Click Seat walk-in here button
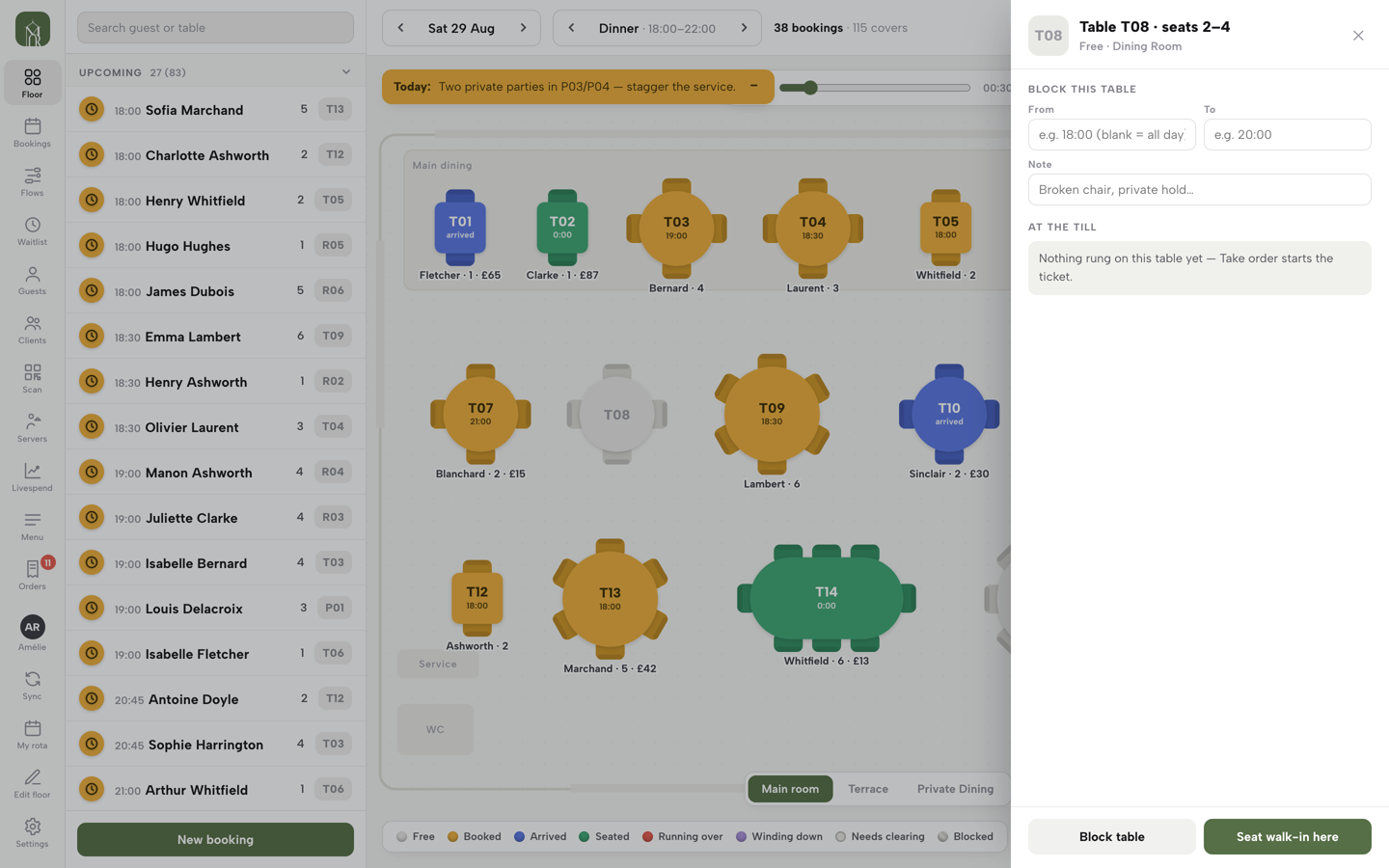 [x=1287, y=836]
